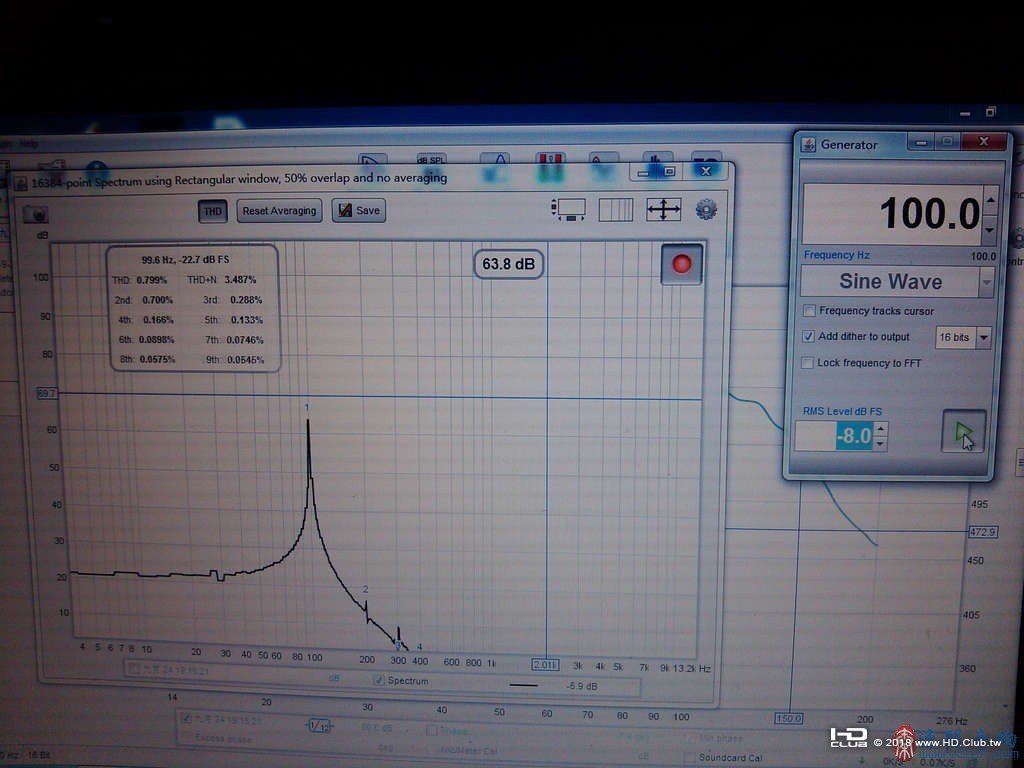Image resolution: width=1024 pixels, height=768 pixels.
Task: Click the floppy disk icon on the Save button
Action: (x=345, y=210)
